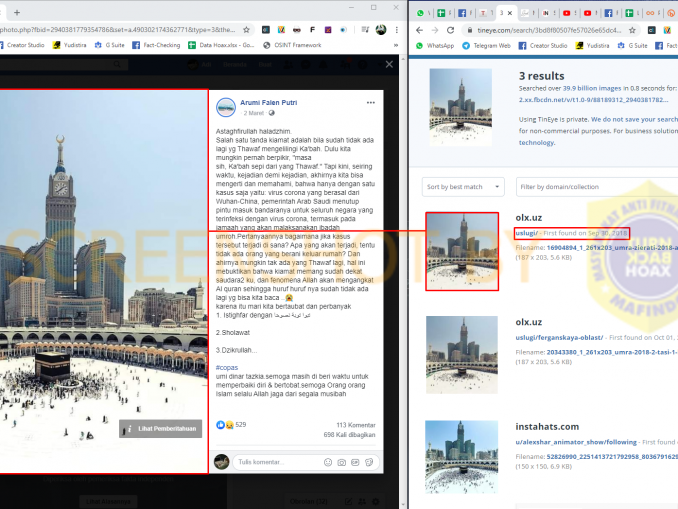Screen dimensions: 678x509
Task: Switch to second YouTube tab in right browser
Action: [x=587, y=13]
